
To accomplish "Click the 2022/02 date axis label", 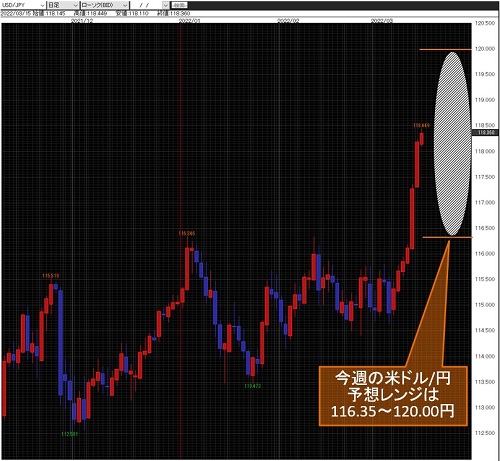I will click(x=288, y=21).
